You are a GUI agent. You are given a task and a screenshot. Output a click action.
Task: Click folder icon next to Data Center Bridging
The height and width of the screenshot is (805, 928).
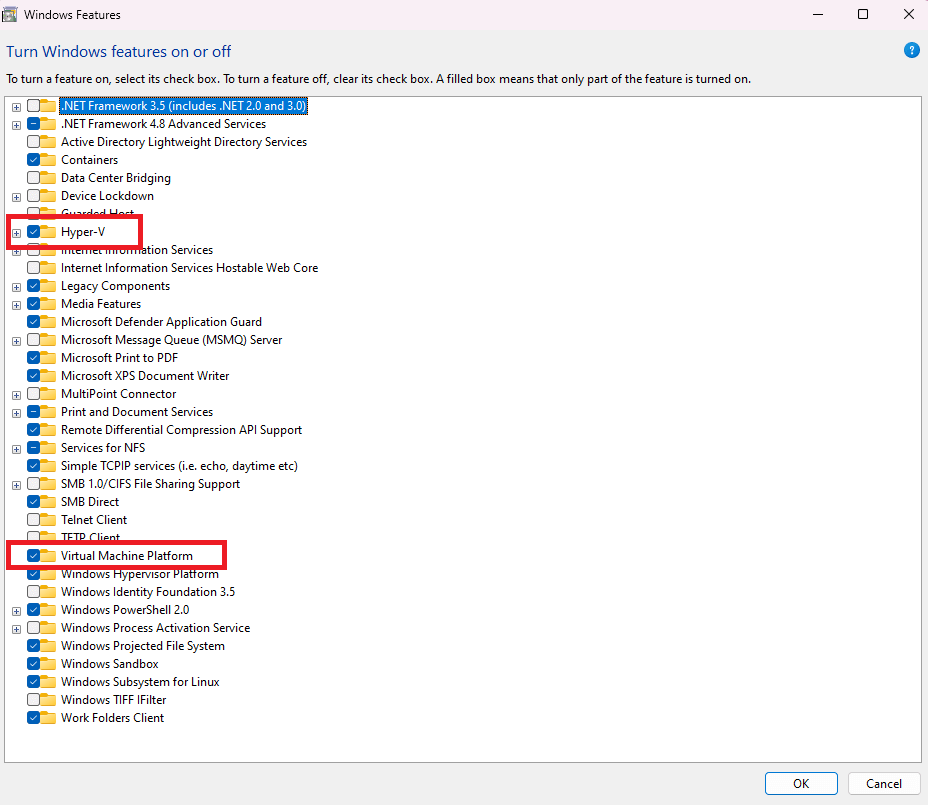pyautogui.click(x=49, y=178)
